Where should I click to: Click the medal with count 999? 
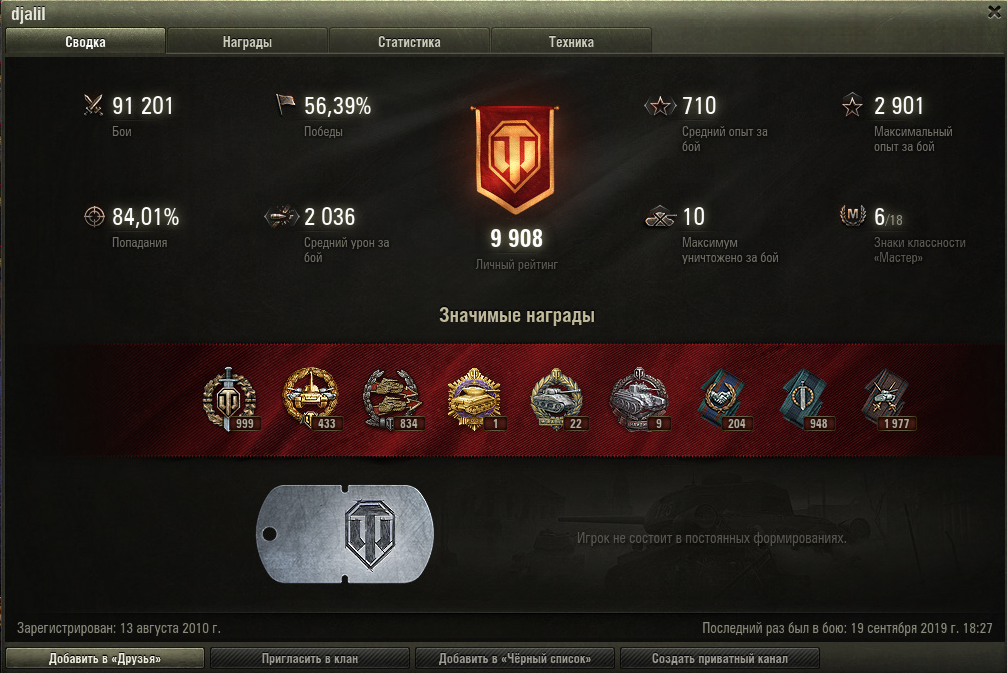click(x=230, y=399)
